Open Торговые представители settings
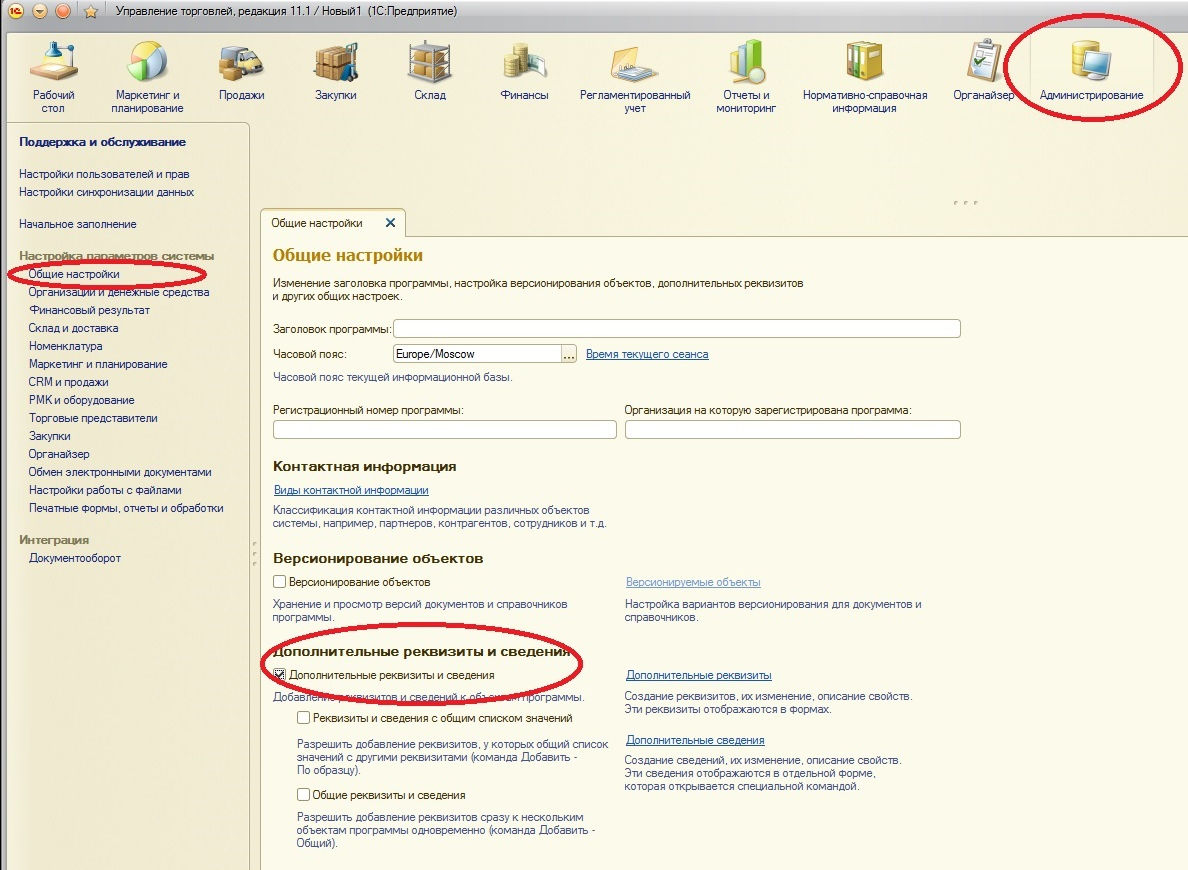 coord(93,418)
